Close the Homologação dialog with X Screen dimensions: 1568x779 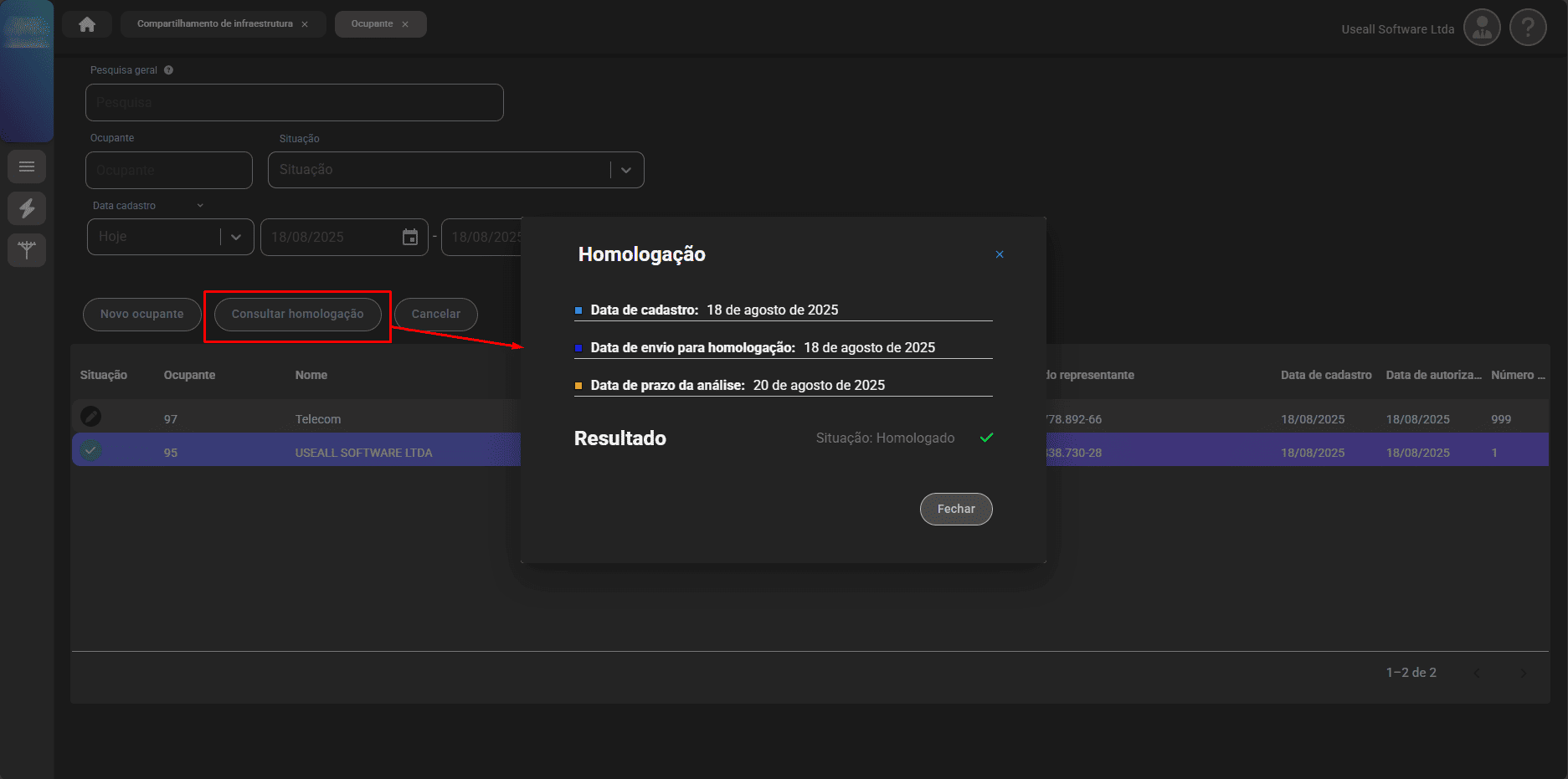coord(1000,254)
